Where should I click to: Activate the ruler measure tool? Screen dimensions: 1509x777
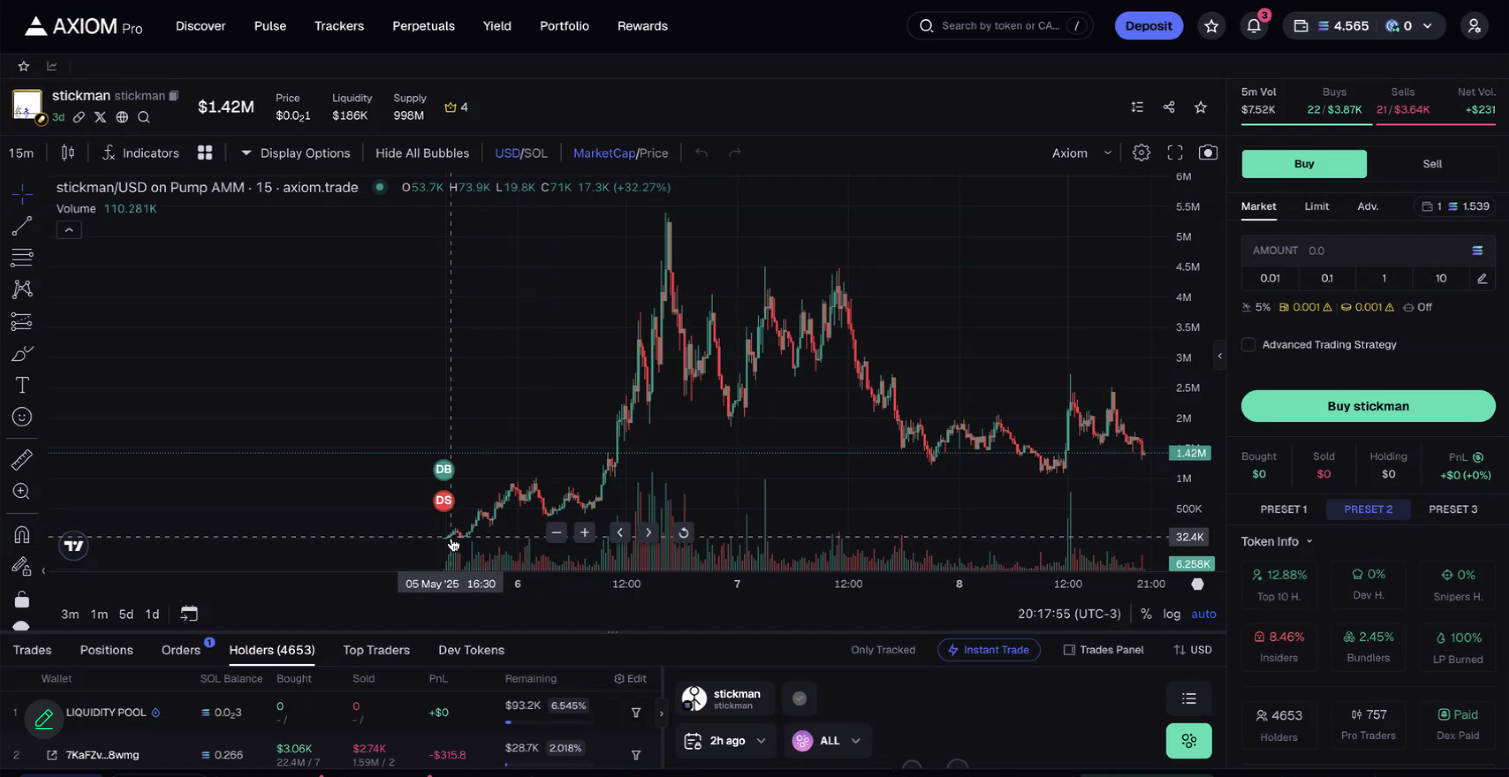tap(22, 459)
